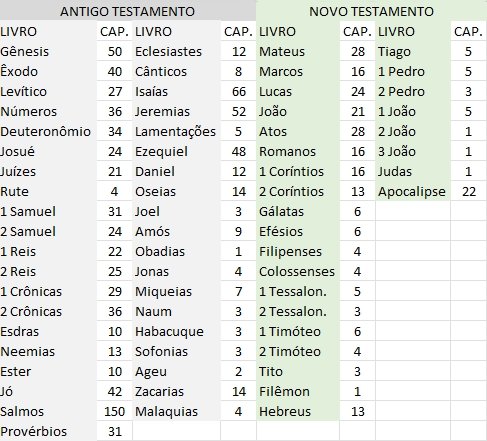487x441 pixels.
Task: Select the empty cell below Apocalipse
Action: (x=413, y=211)
